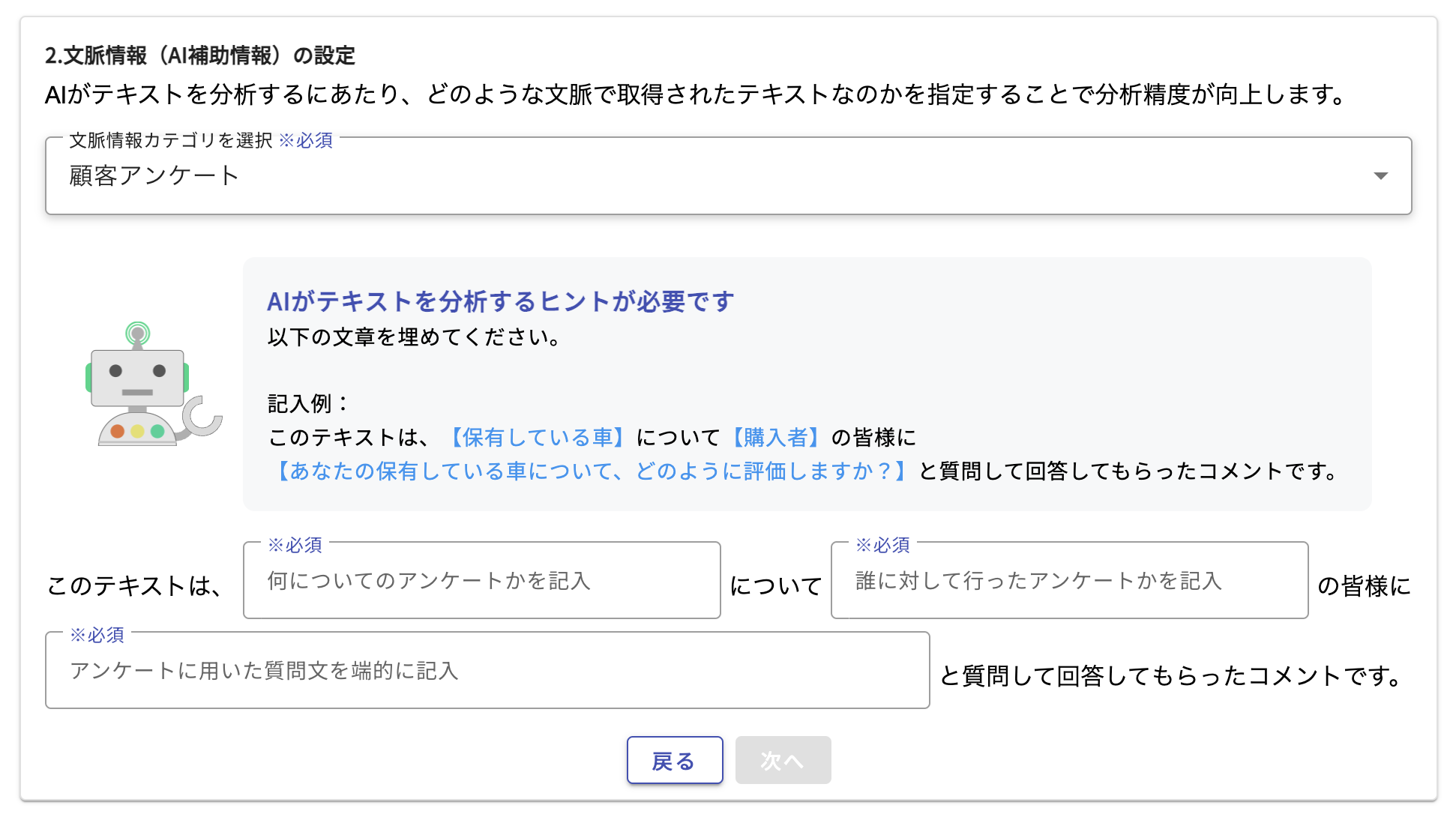This screenshot has height=820, width=1456.
Task: Click the 戻る button
Action: pos(674,760)
